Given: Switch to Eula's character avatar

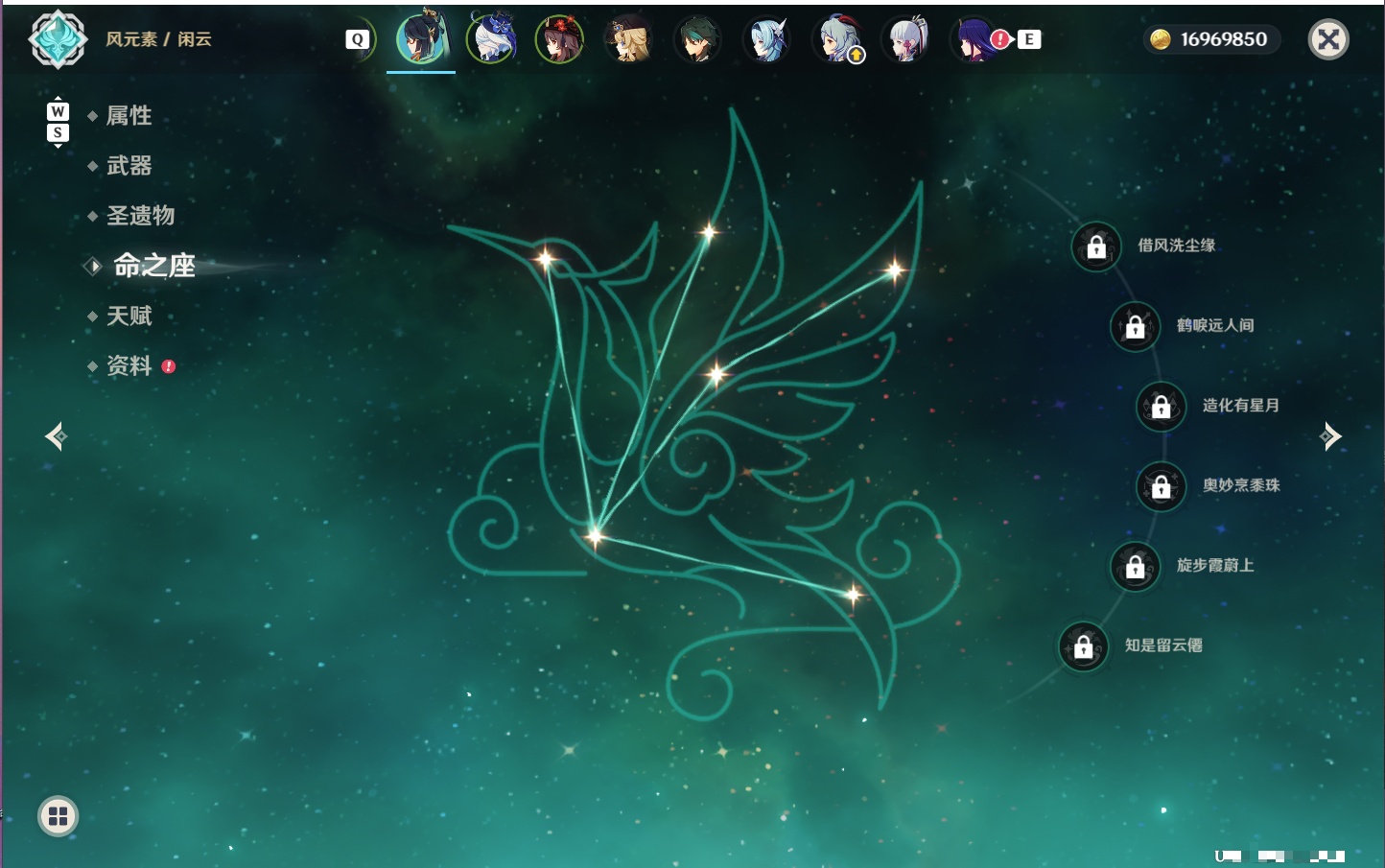Looking at the screenshot, I should pos(767,39).
